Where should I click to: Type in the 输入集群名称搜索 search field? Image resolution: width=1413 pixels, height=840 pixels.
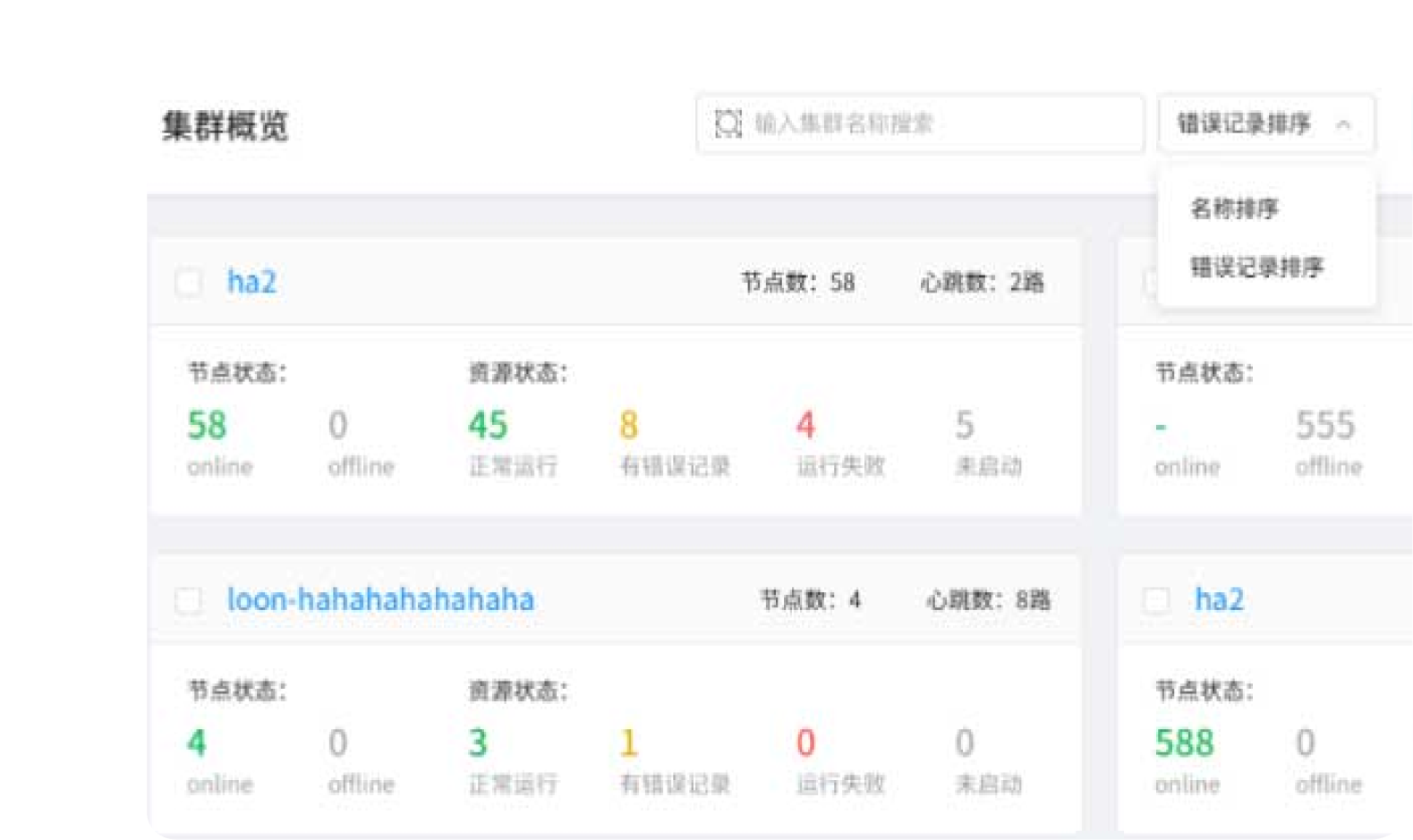tap(931, 123)
